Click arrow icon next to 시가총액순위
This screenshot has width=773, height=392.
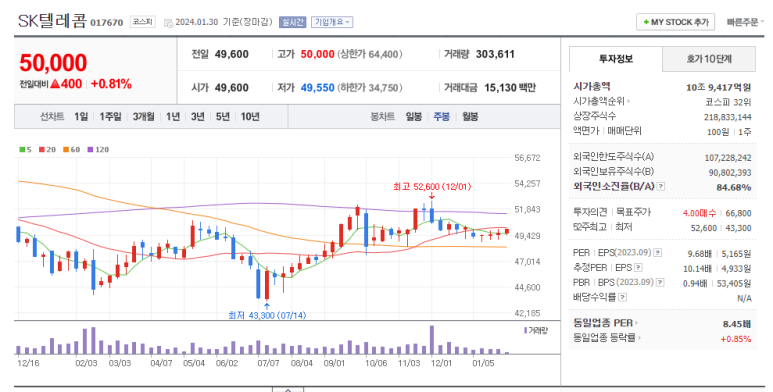pyautogui.click(x=629, y=102)
